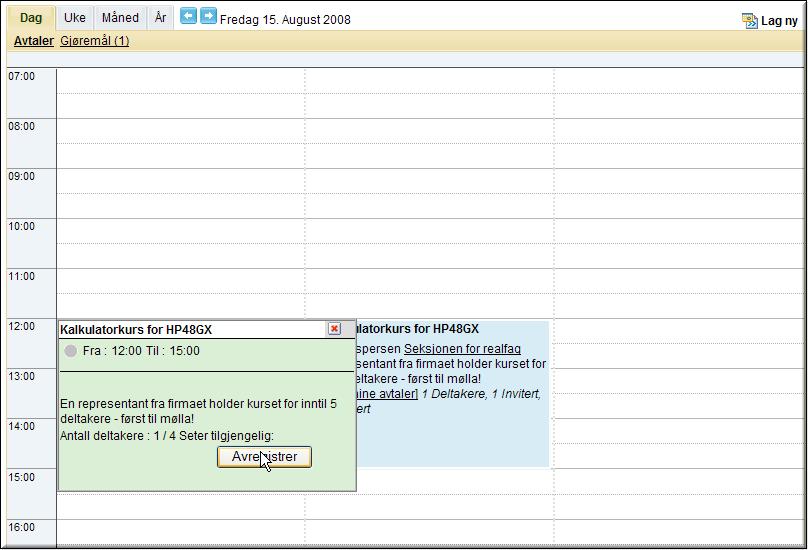Click the blue event title for HP48GX

click(417, 329)
